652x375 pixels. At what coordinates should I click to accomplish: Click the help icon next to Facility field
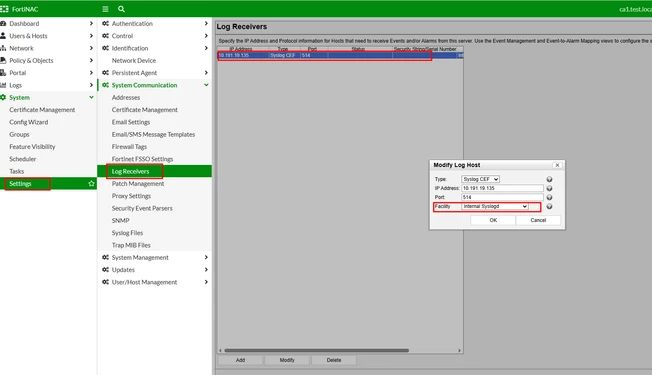coord(549,207)
